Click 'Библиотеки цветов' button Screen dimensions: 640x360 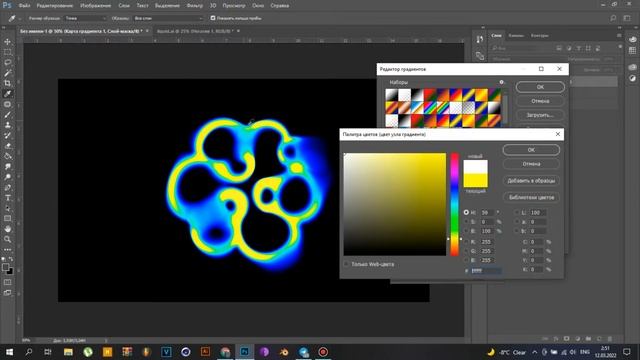[531, 197]
